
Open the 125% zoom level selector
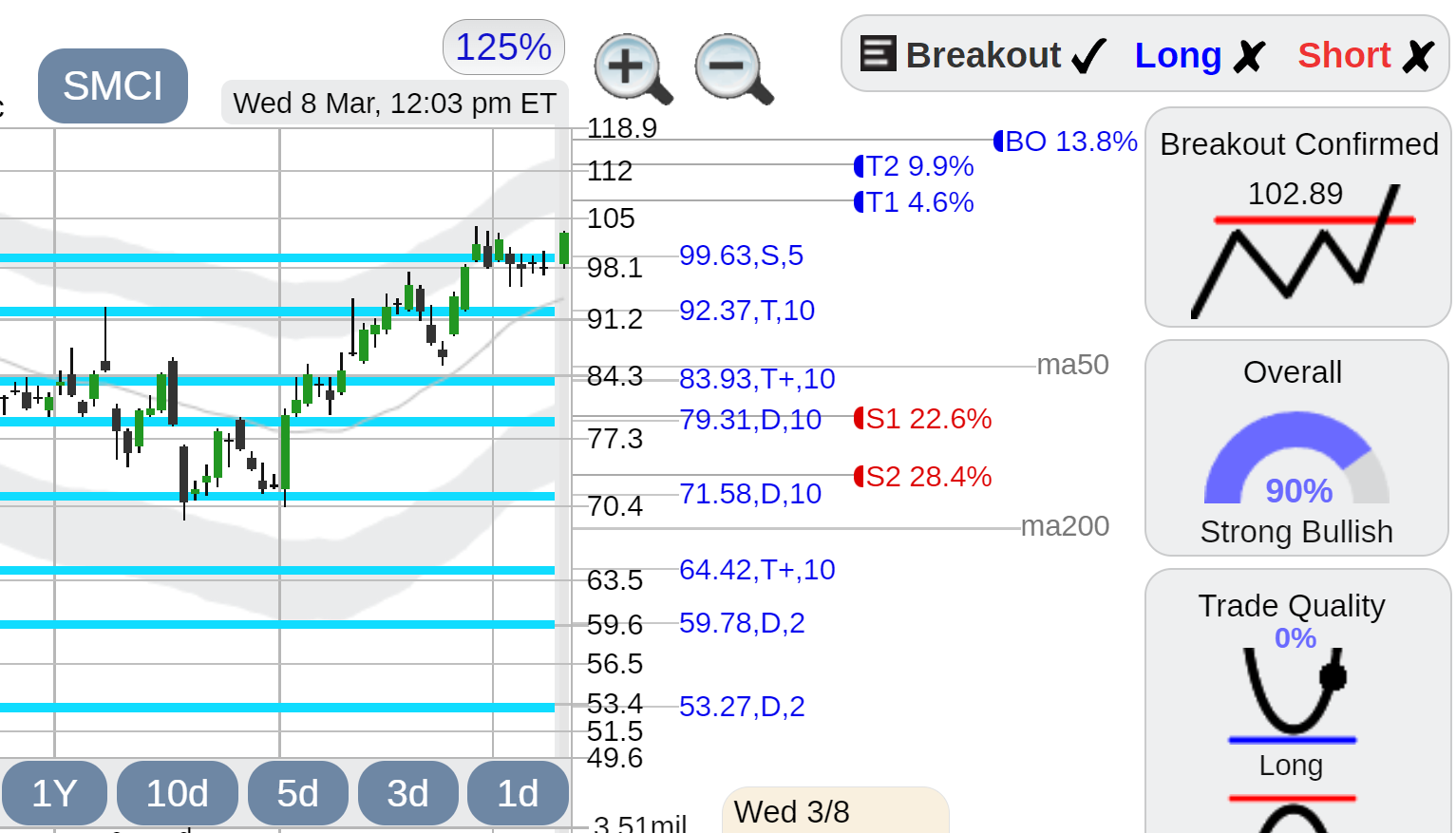[x=503, y=47]
